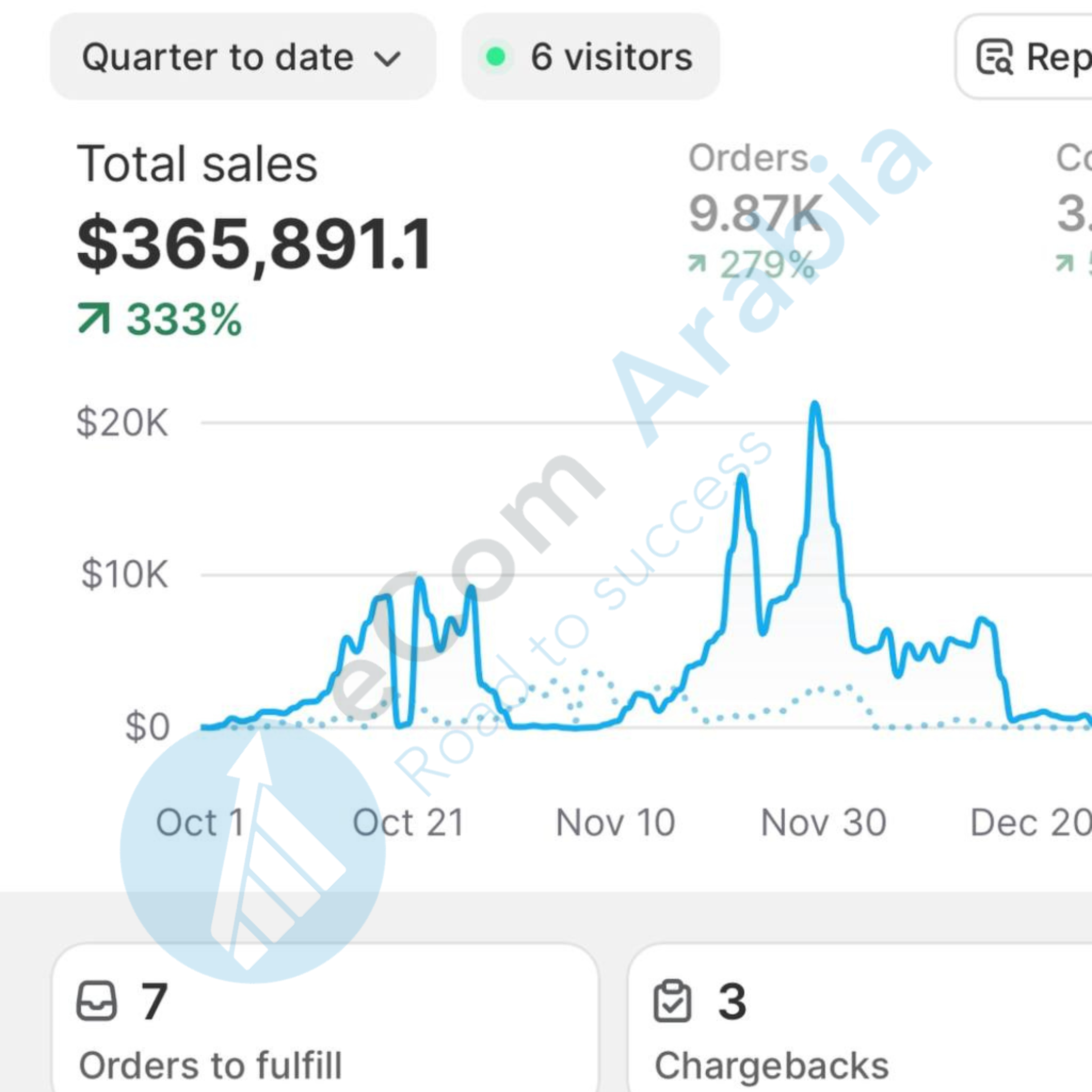Screen dimensions: 1092x1092
Task: Click the arrow next to 279%
Action: [x=698, y=263]
